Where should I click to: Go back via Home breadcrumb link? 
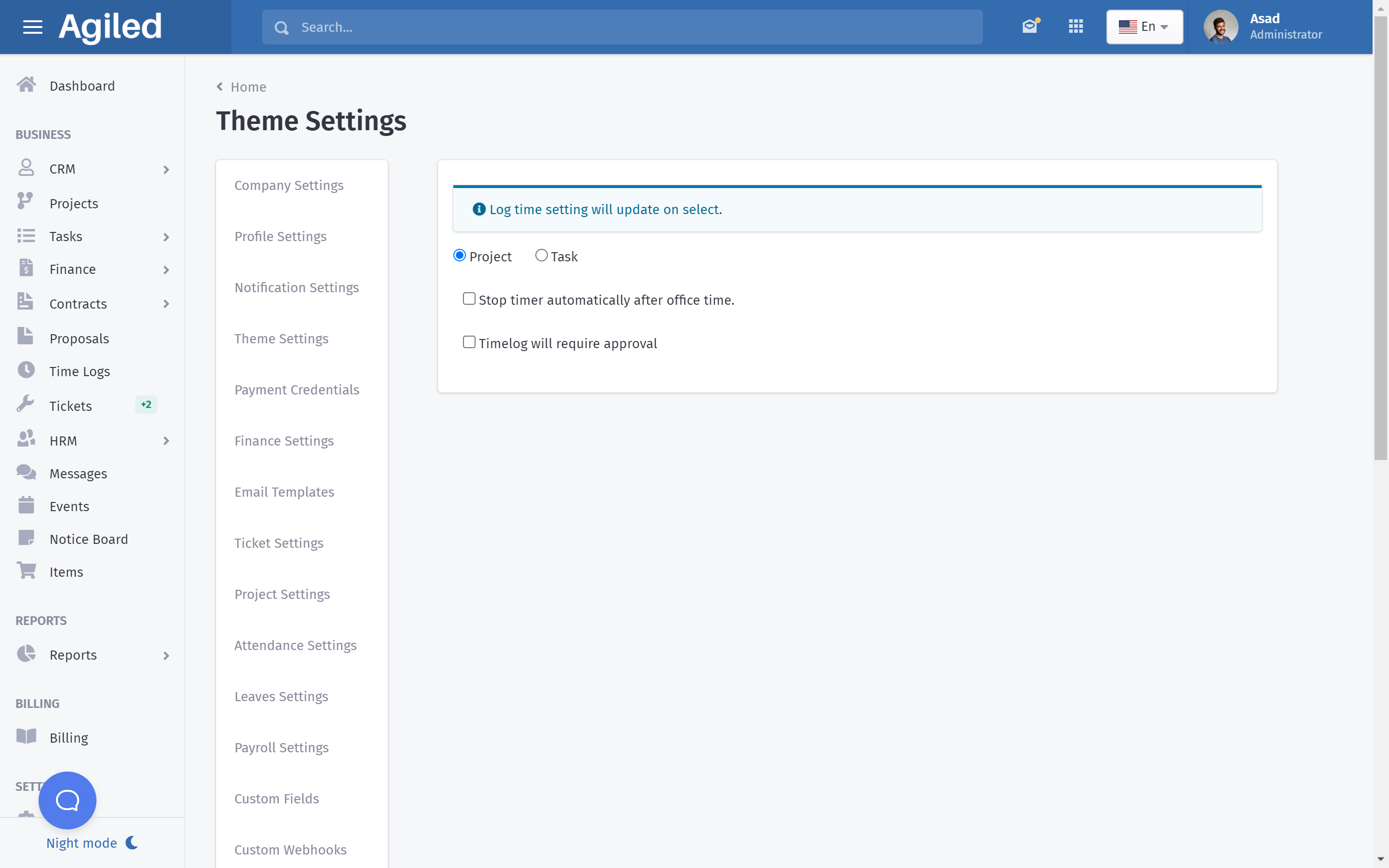[x=248, y=87]
